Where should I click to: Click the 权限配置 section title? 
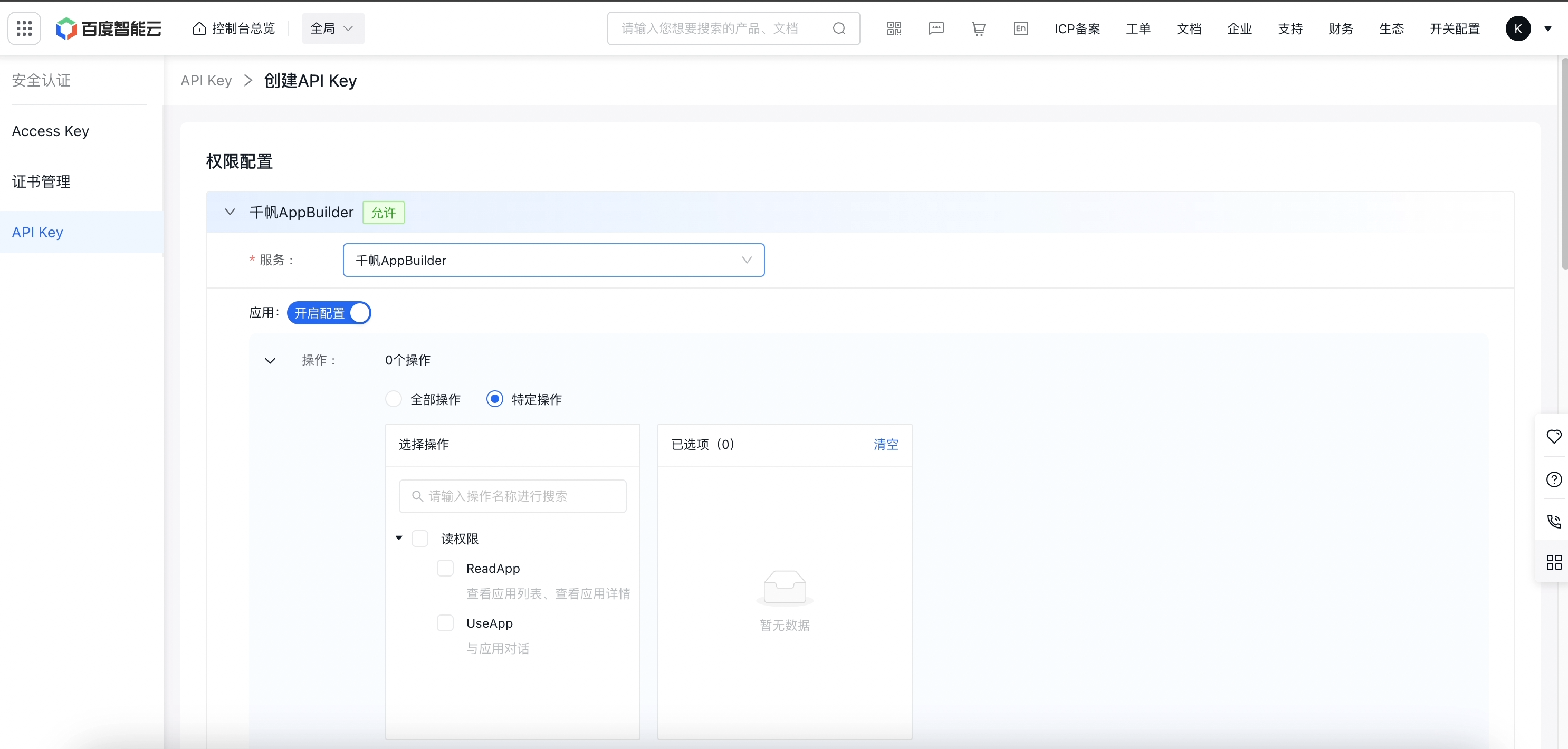click(x=239, y=161)
